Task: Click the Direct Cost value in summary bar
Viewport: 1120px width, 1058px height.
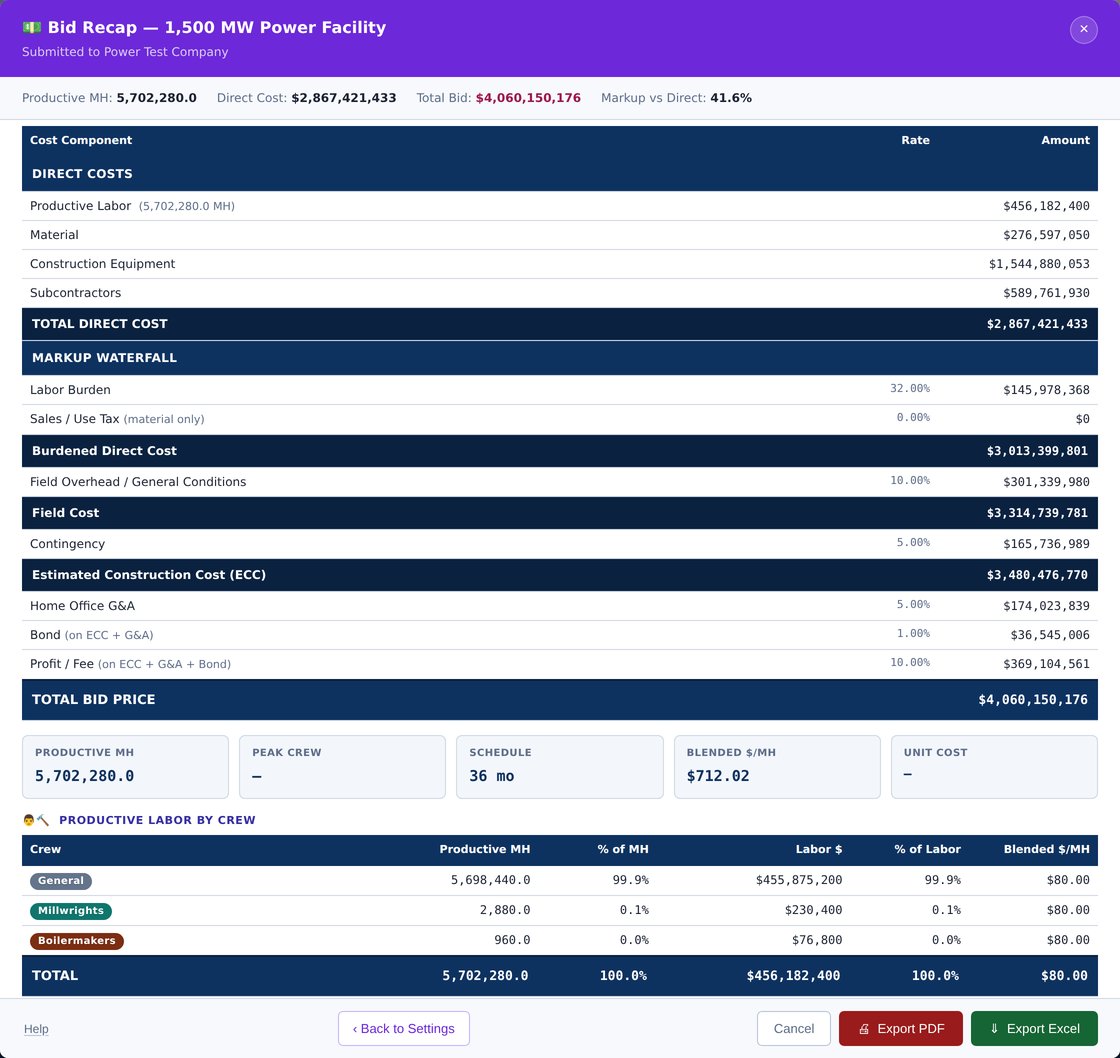Action: click(344, 98)
